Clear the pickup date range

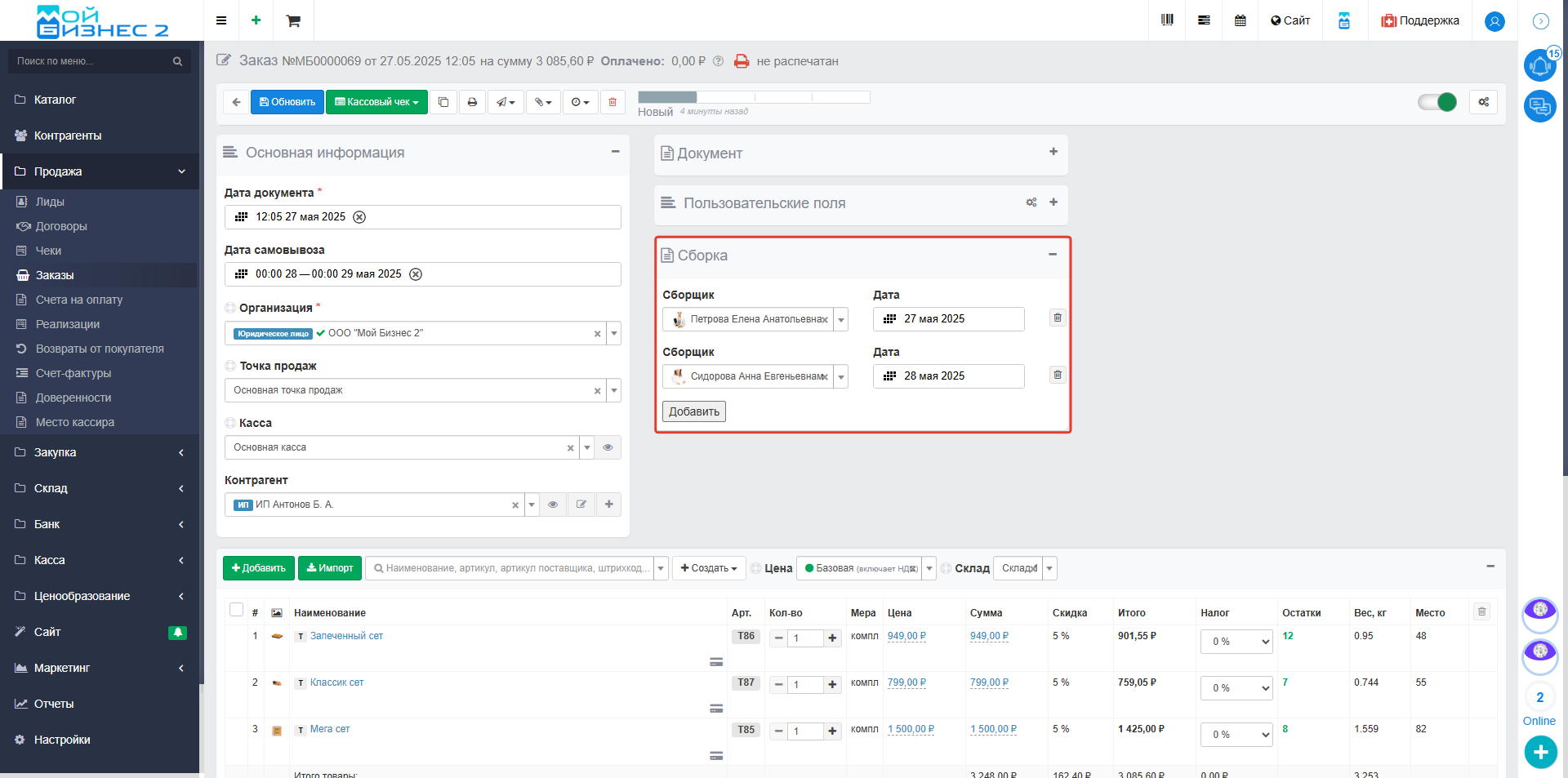pyautogui.click(x=416, y=274)
